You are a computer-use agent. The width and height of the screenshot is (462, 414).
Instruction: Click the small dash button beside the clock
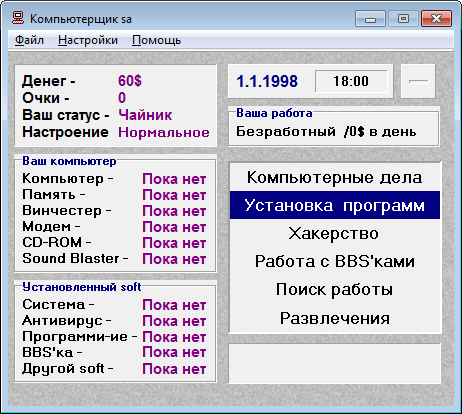pyautogui.click(x=418, y=81)
